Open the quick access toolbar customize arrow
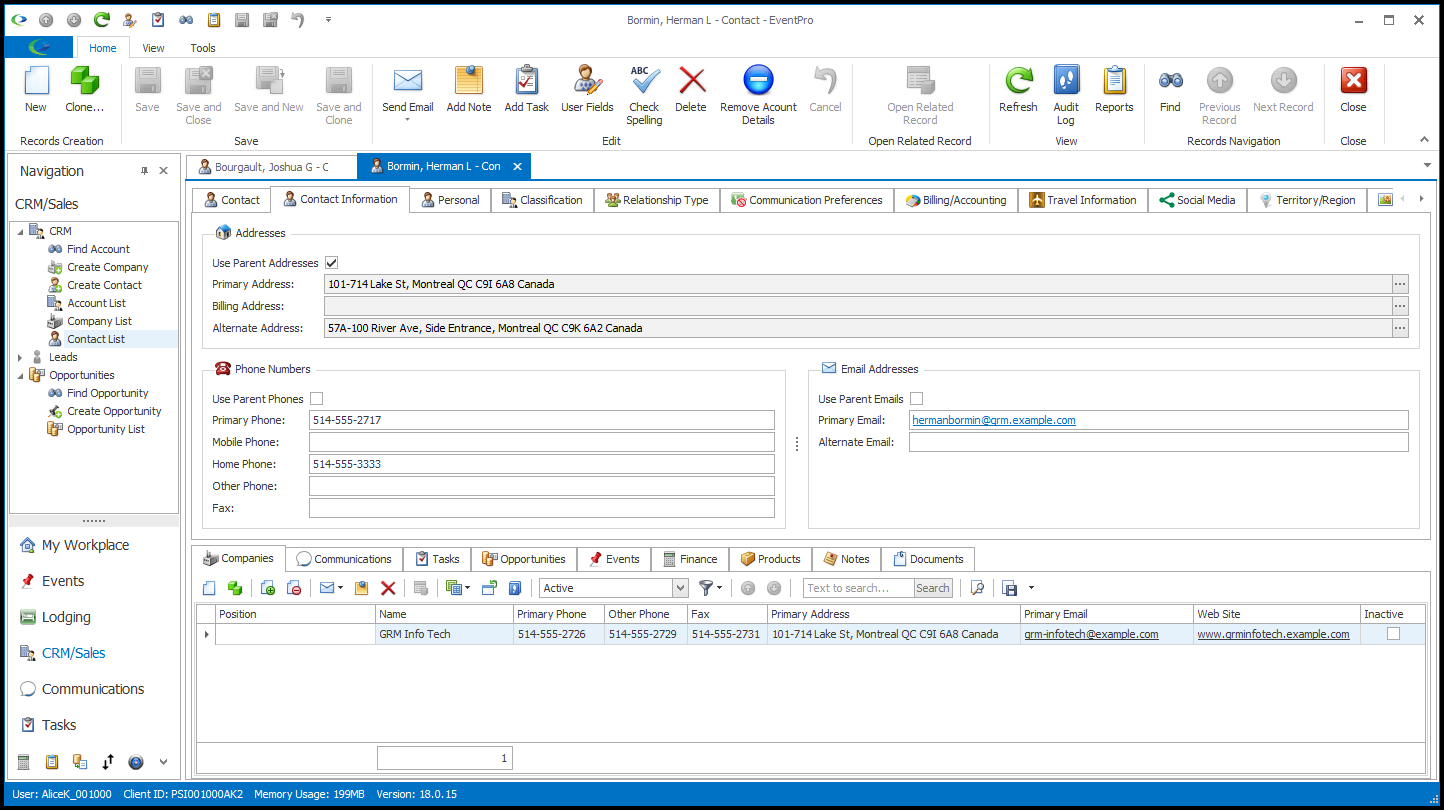The height and width of the screenshot is (810, 1444). (x=328, y=20)
